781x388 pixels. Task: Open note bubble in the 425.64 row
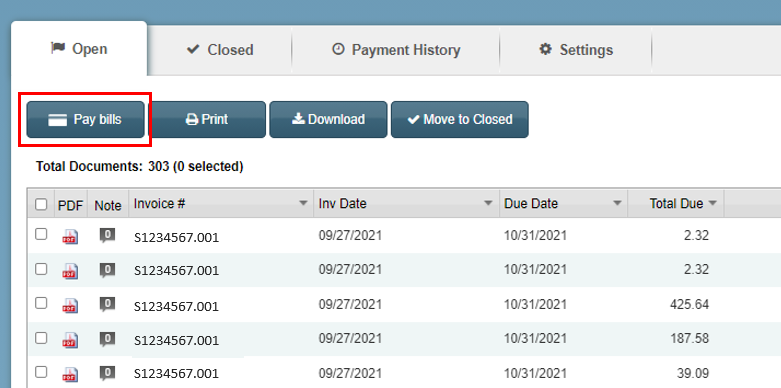point(107,304)
